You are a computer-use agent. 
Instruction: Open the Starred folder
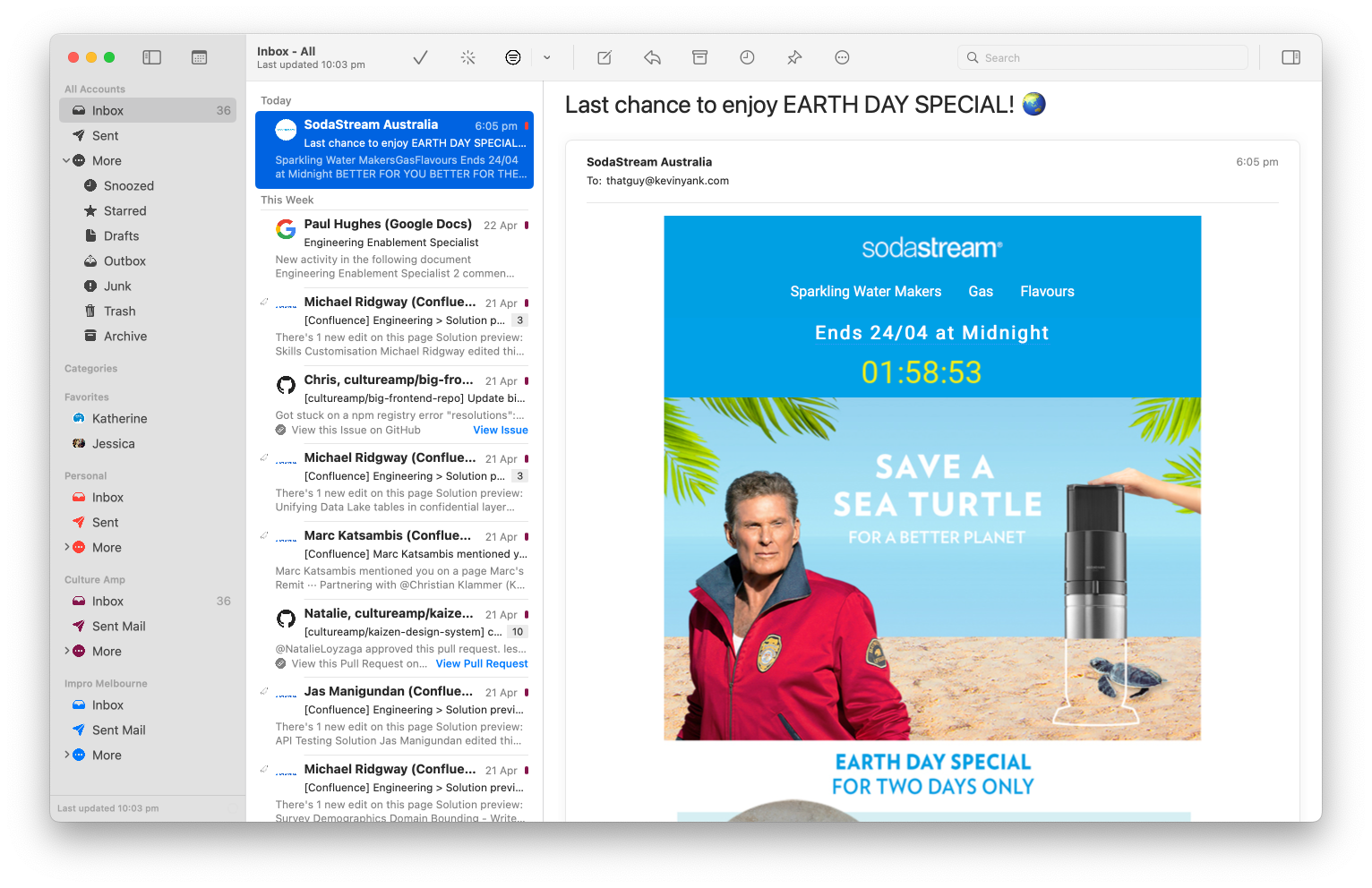pos(148,211)
